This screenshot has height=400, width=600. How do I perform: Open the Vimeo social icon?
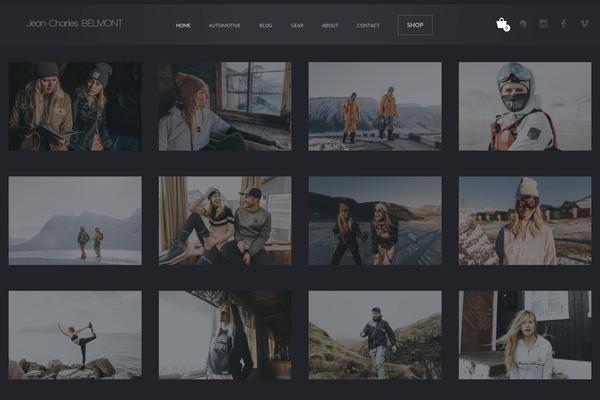[584, 24]
